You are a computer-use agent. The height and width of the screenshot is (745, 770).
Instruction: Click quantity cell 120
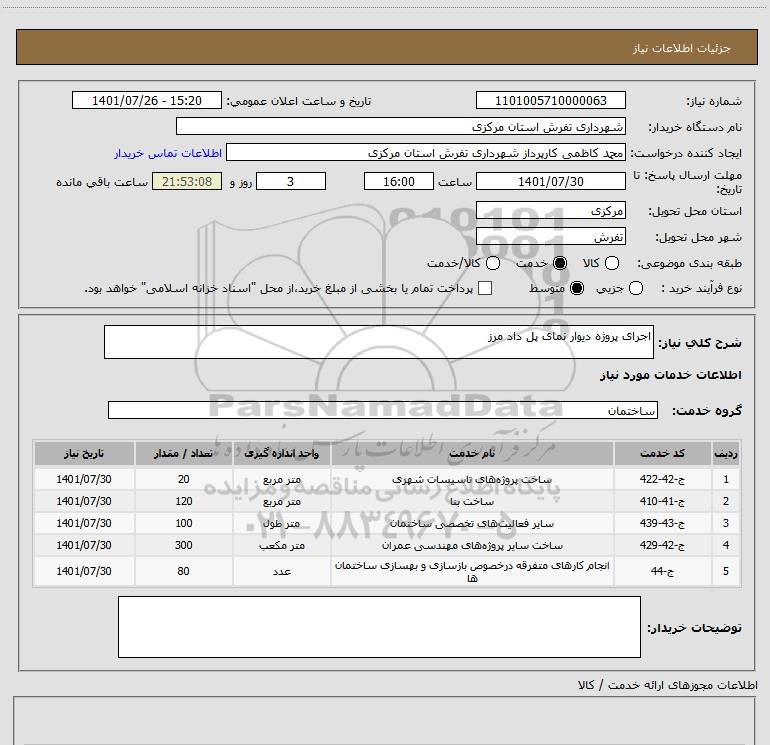click(x=183, y=501)
